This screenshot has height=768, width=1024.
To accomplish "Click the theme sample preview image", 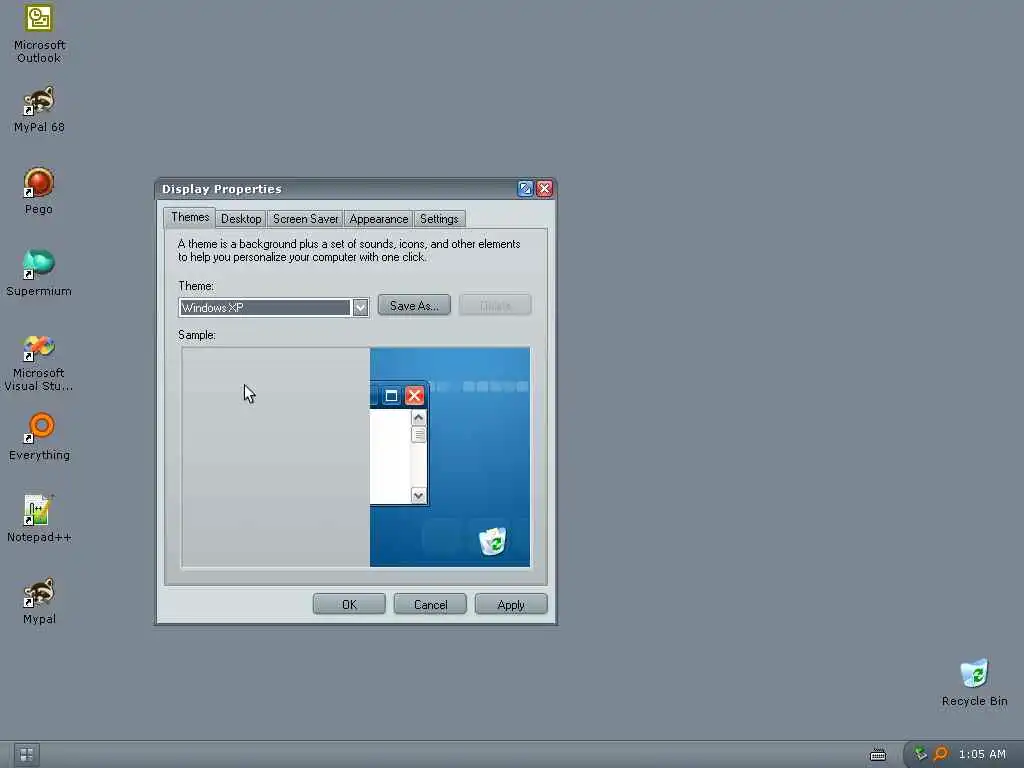I will (x=356, y=457).
